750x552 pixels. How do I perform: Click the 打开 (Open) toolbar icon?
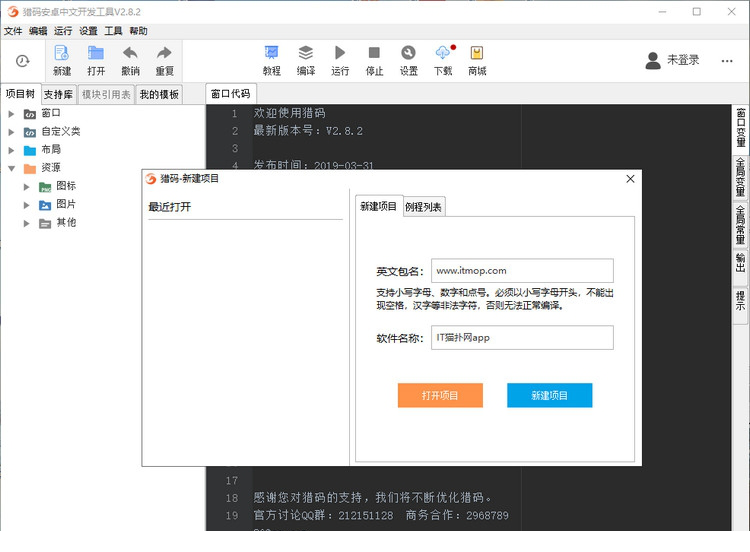(96, 54)
